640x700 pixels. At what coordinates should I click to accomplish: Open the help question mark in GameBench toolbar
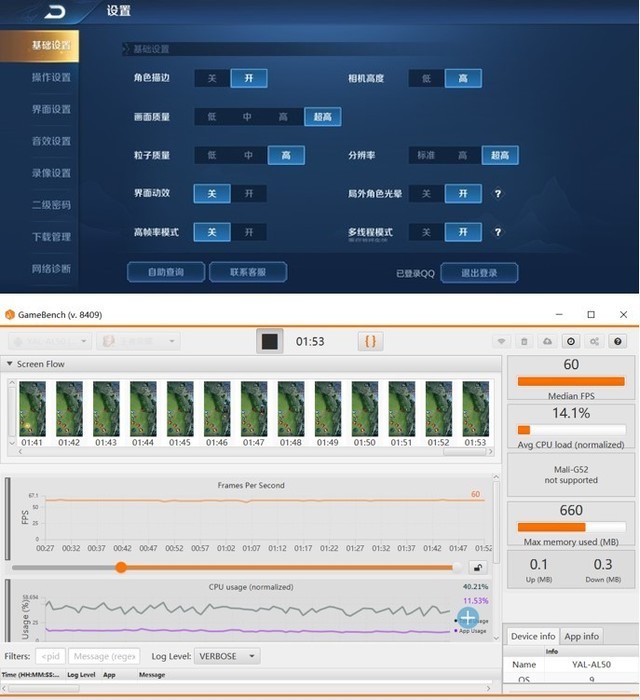pyautogui.click(x=618, y=342)
